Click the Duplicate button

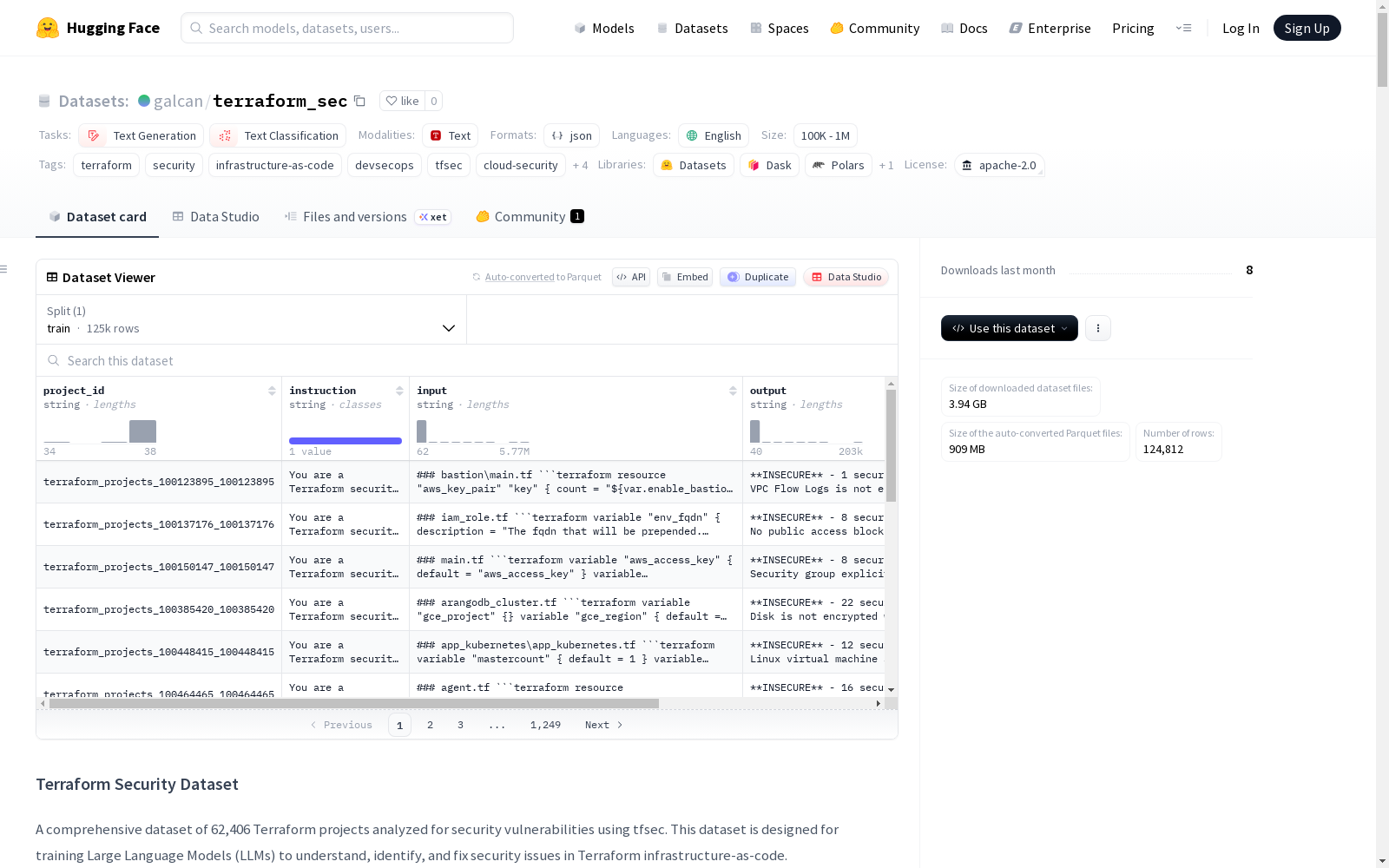758,277
